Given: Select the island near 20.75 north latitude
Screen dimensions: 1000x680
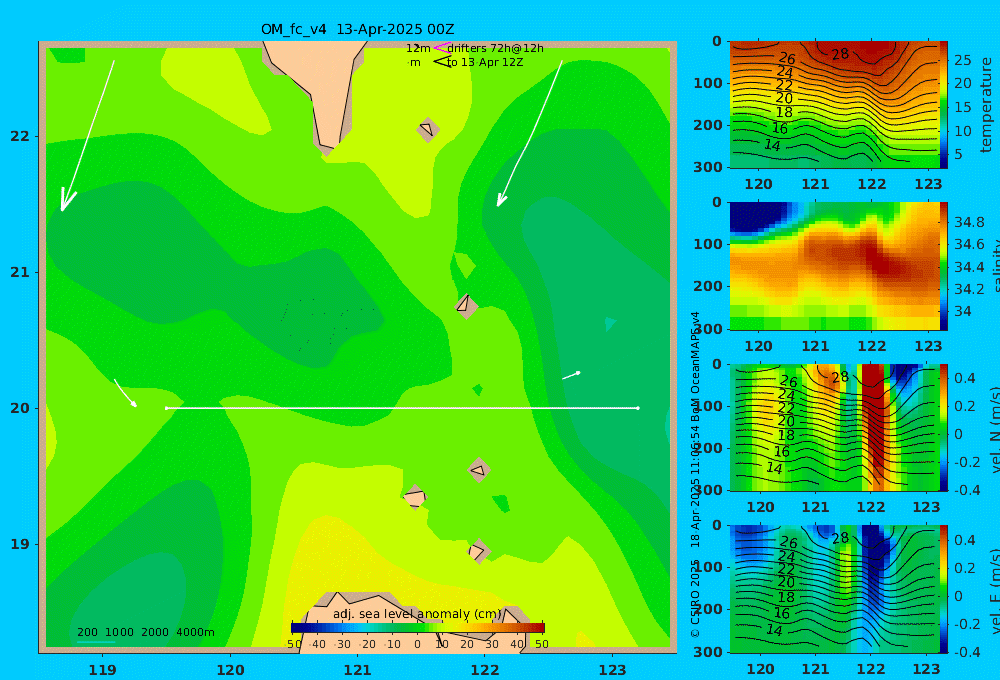Looking at the screenshot, I should click(466, 306).
